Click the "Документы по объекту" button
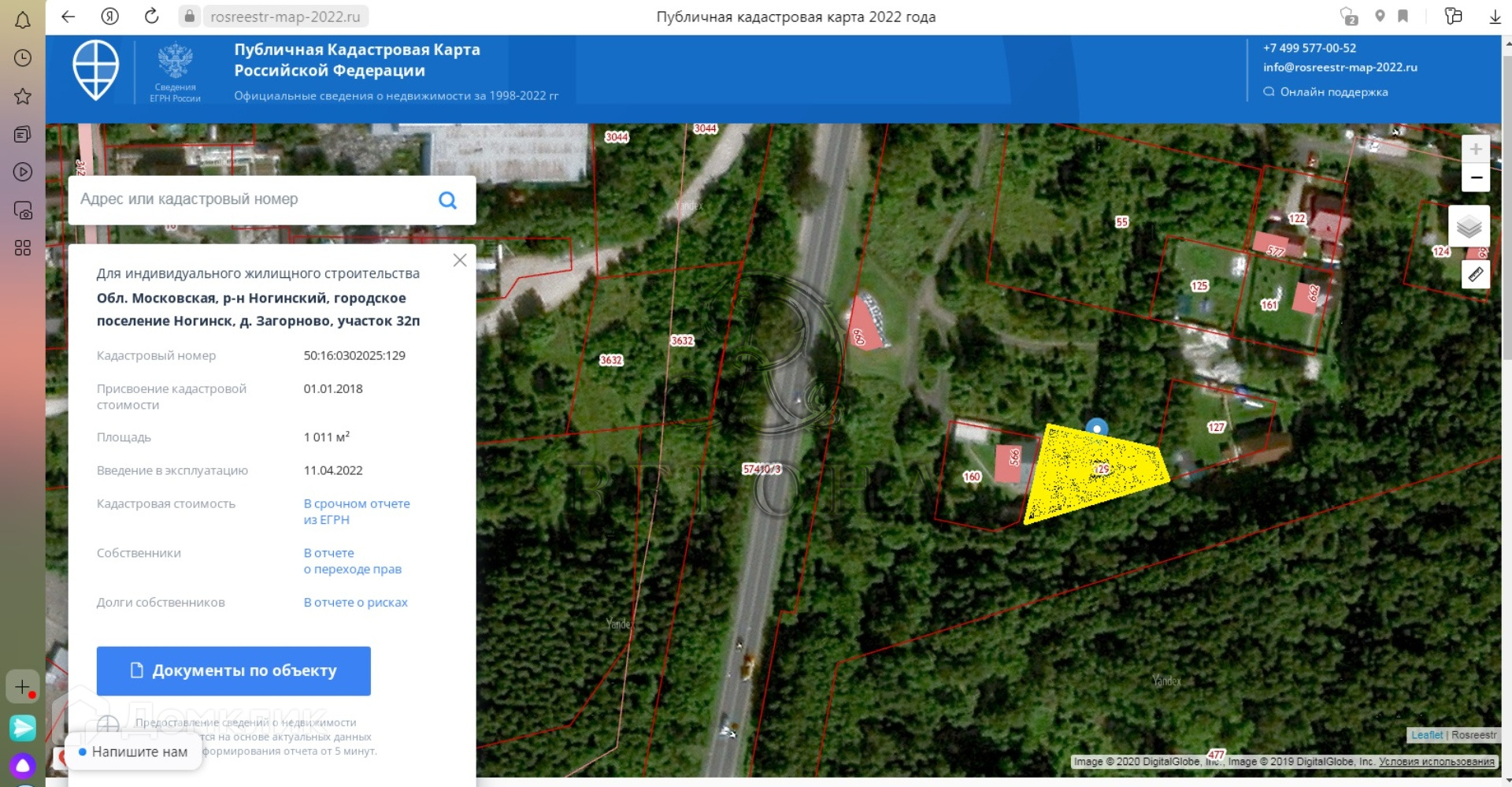This screenshot has height=787, width=1512. click(x=234, y=671)
